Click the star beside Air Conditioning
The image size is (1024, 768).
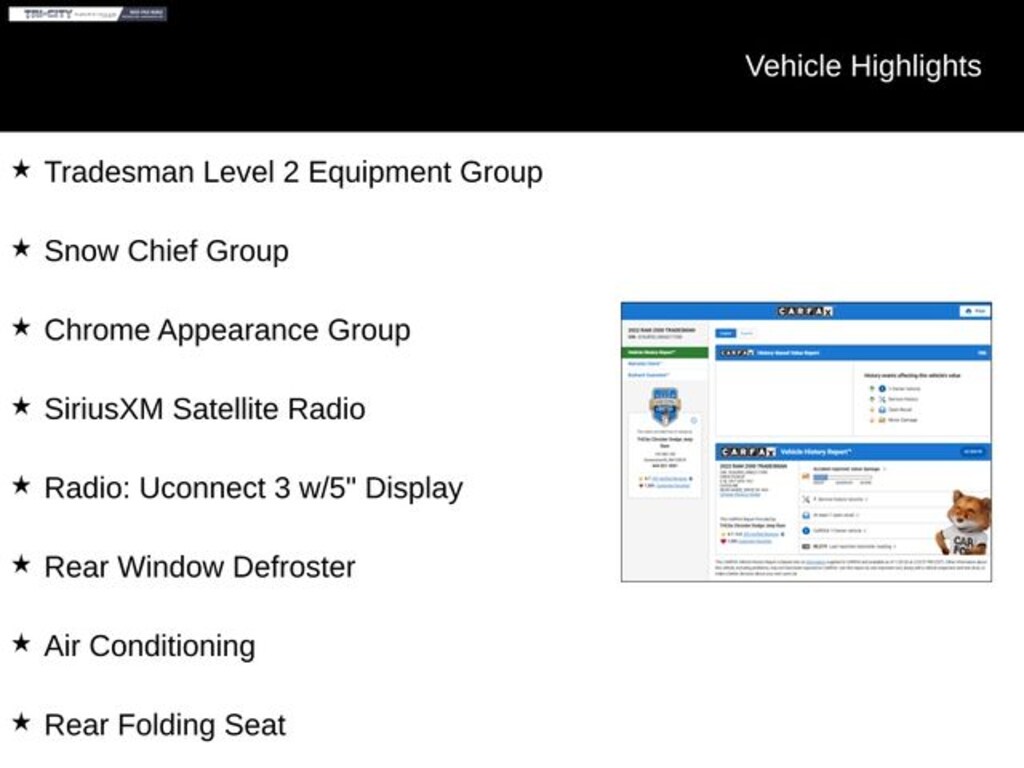tap(21, 644)
